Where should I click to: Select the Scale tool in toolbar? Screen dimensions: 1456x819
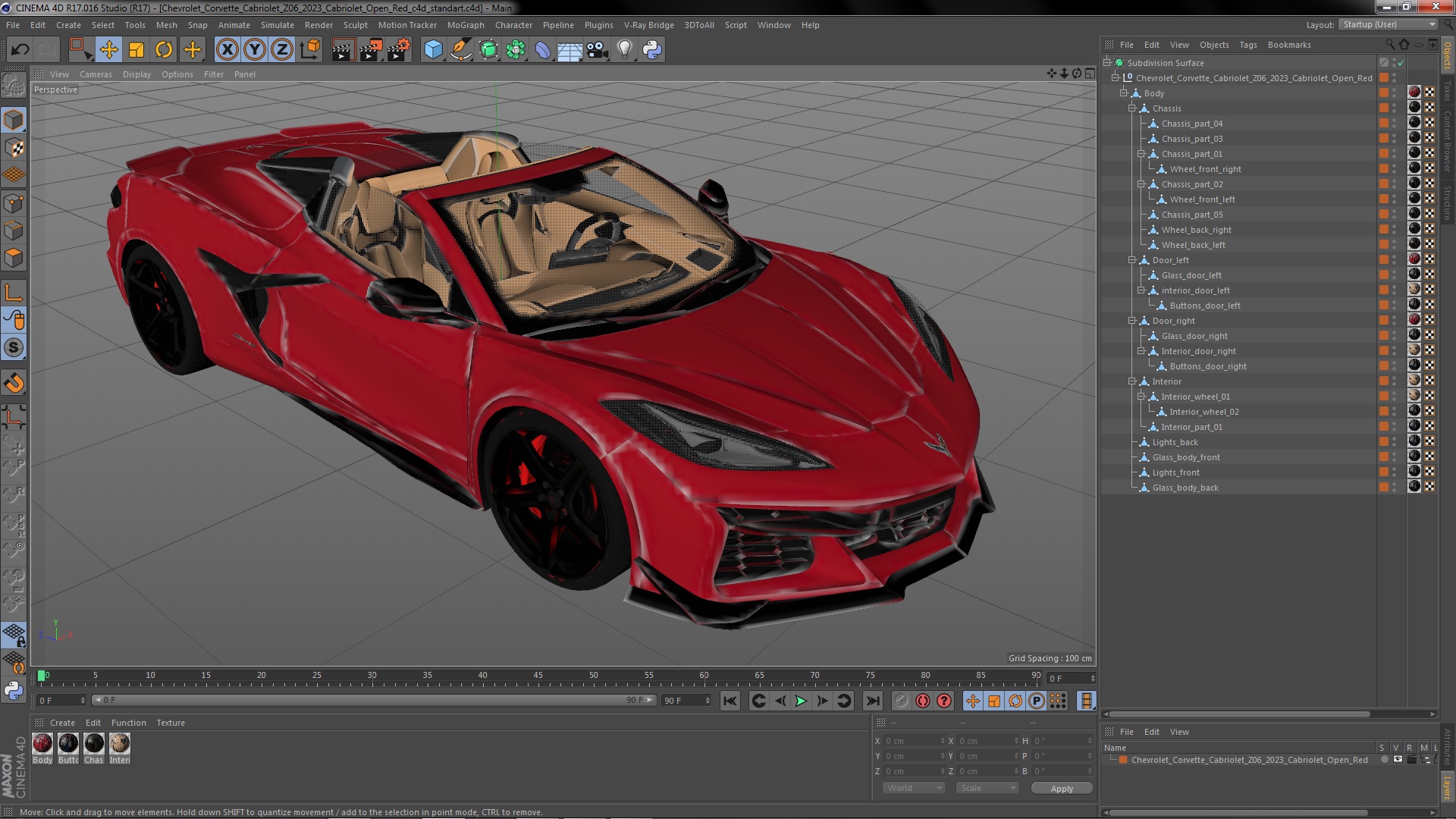tap(136, 50)
